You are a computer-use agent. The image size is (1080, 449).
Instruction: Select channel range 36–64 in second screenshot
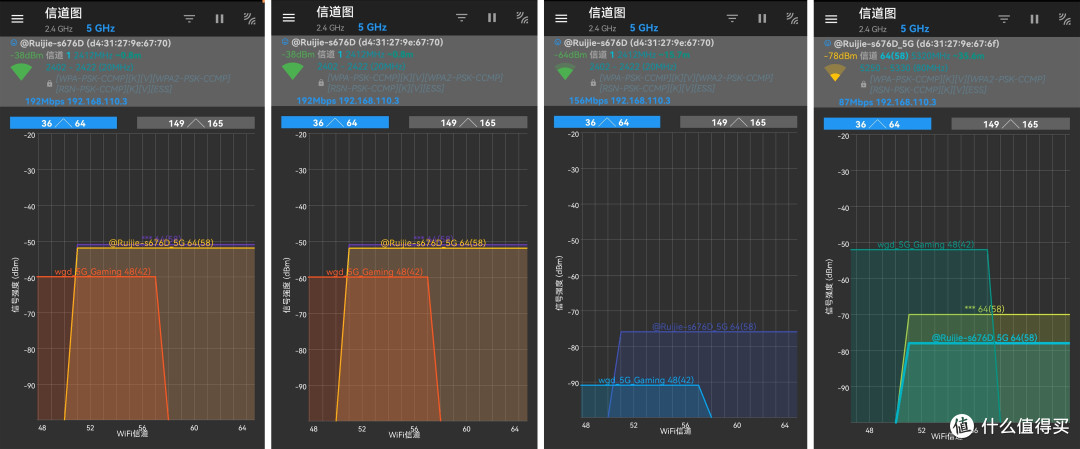[335, 123]
